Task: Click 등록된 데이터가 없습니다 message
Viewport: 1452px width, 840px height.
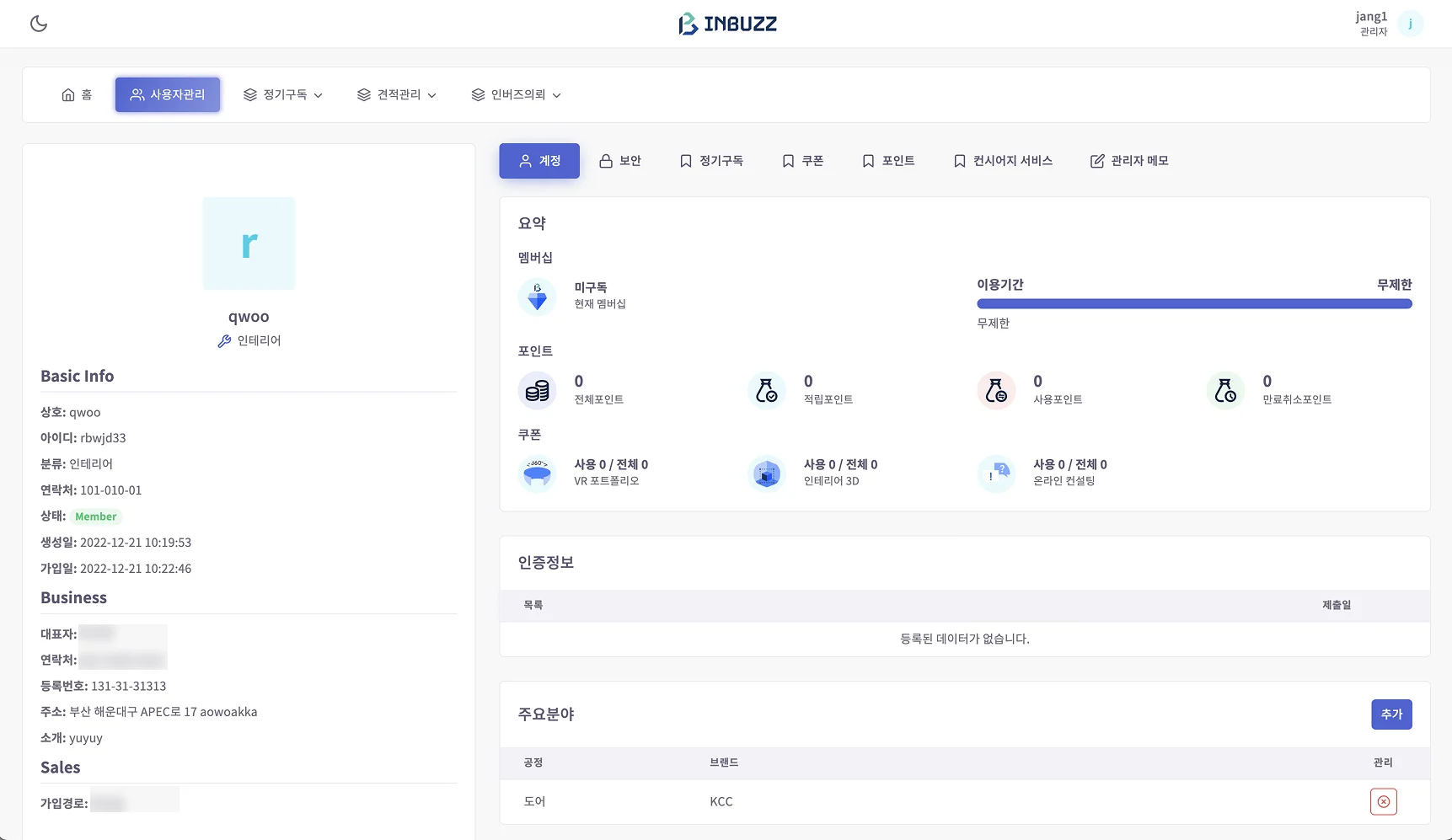Action: pyautogui.click(x=965, y=639)
